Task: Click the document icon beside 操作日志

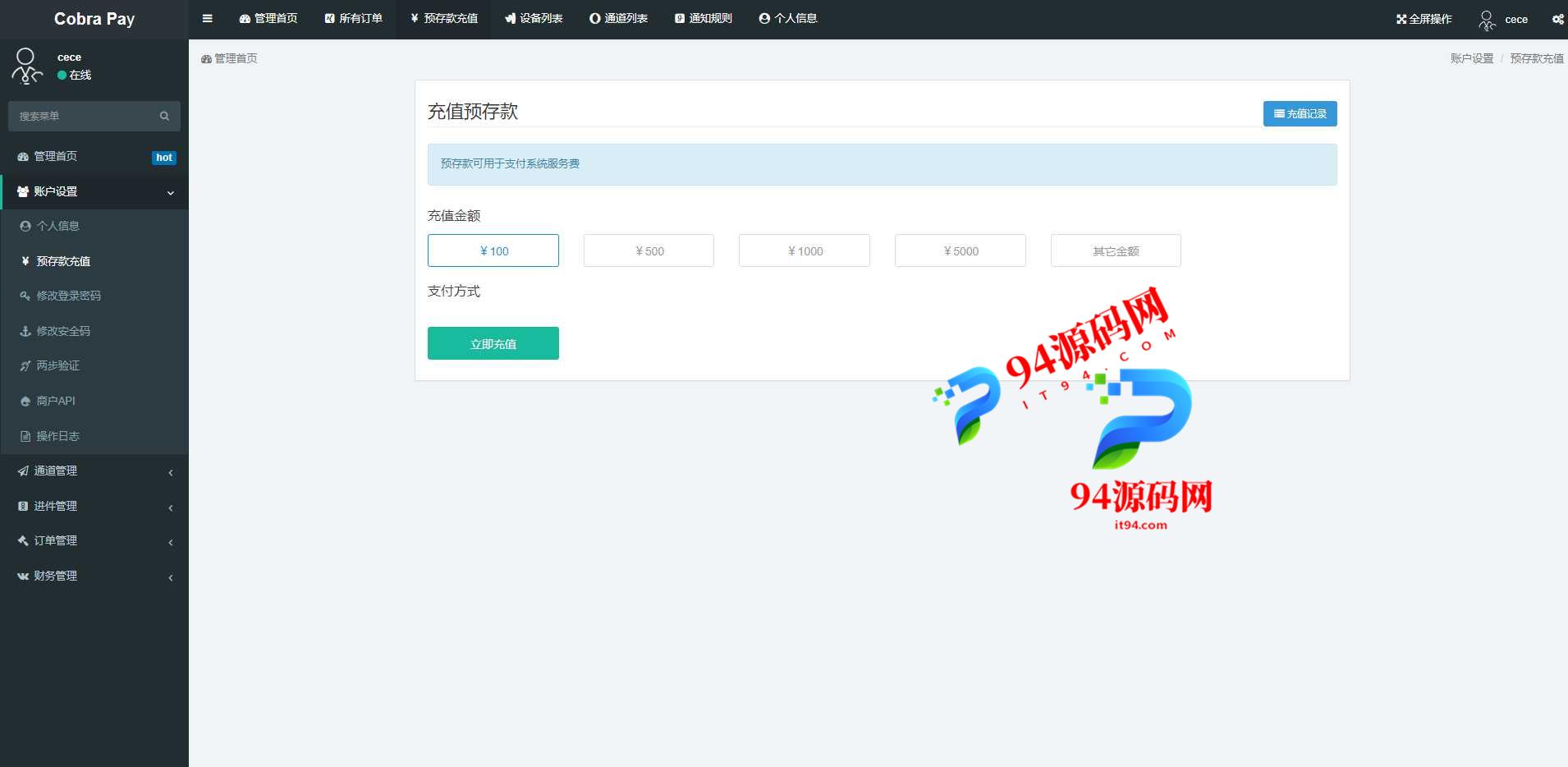Action: tap(25, 436)
